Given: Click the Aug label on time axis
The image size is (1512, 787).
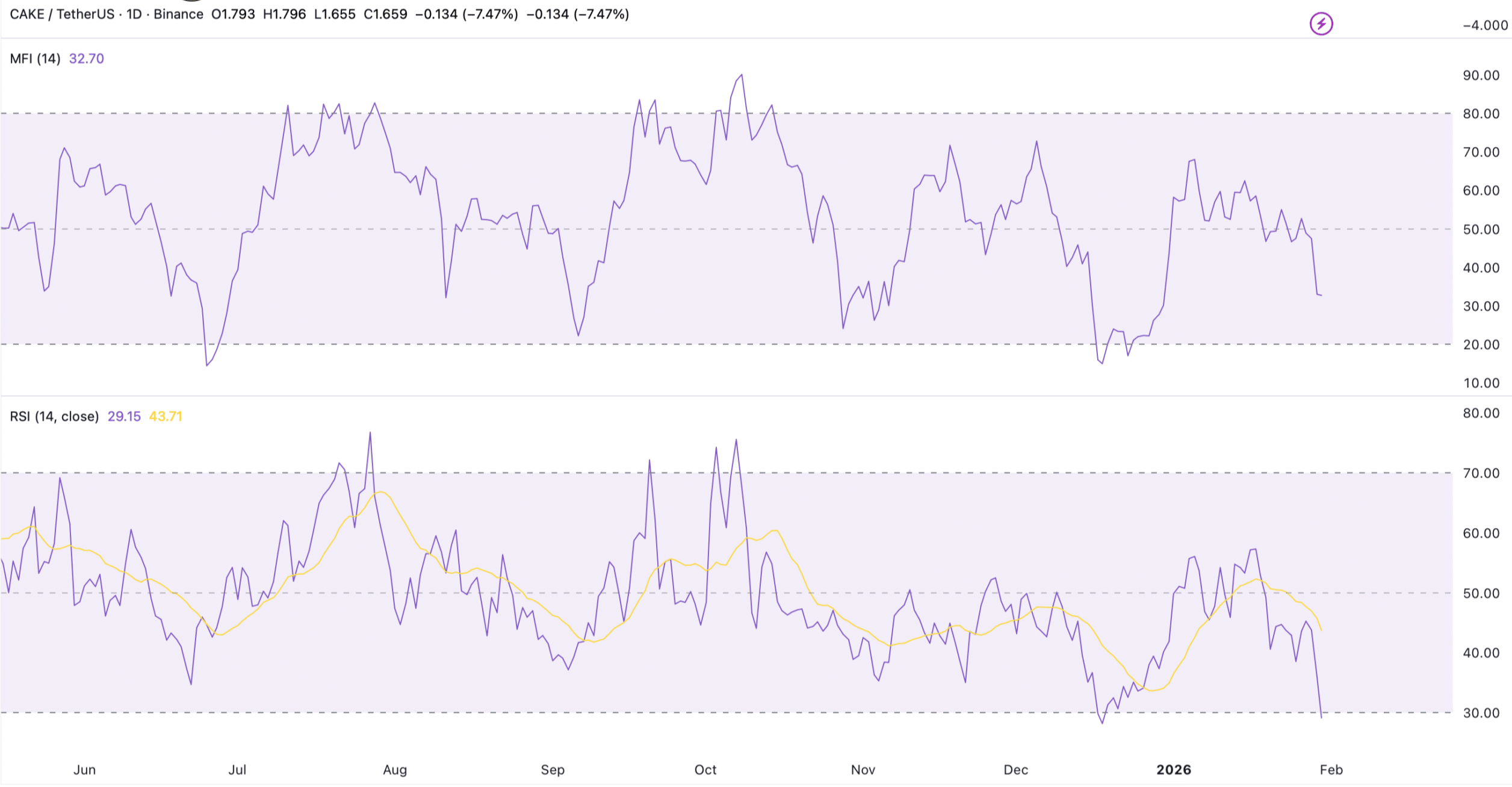Looking at the screenshot, I should [395, 770].
